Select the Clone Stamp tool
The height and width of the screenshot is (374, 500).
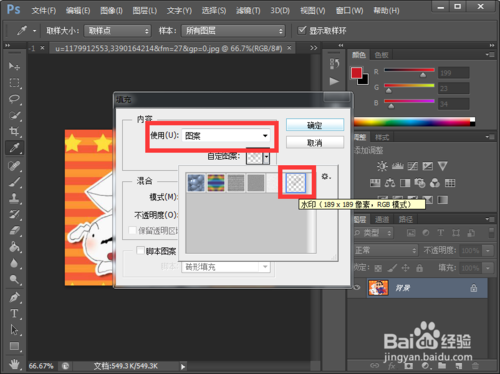click(x=14, y=198)
